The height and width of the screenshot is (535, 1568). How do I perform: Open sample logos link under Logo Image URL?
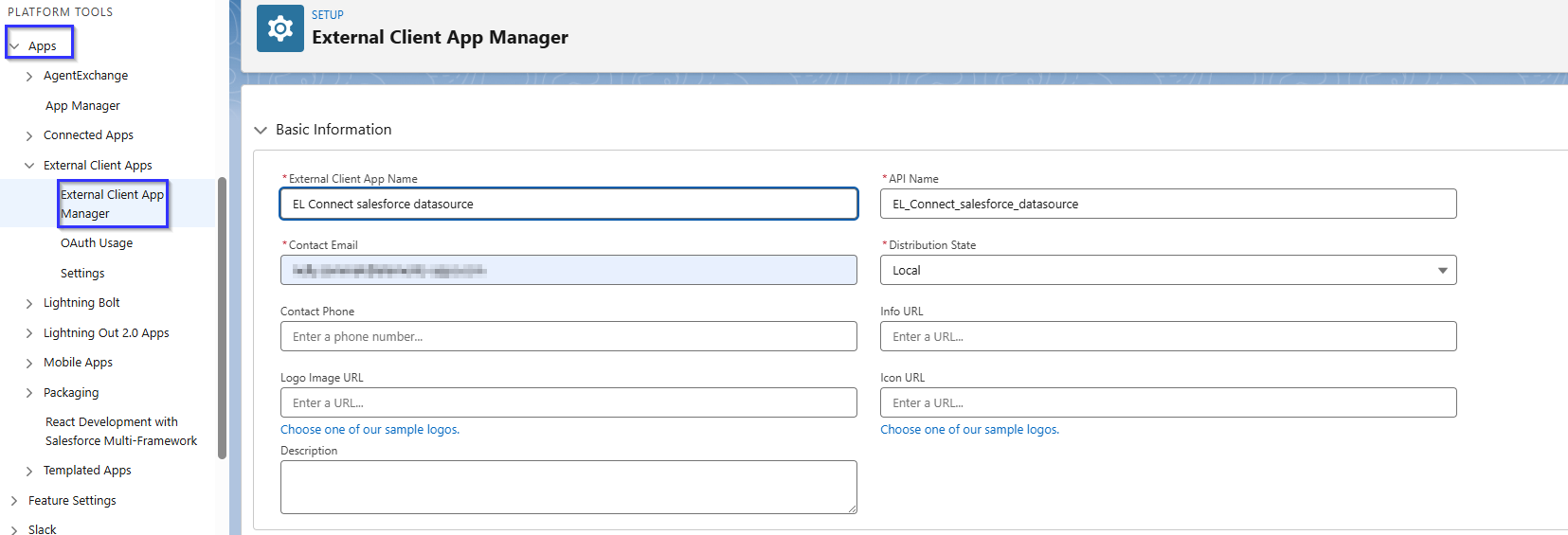pyautogui.click(x=369, y=430)
